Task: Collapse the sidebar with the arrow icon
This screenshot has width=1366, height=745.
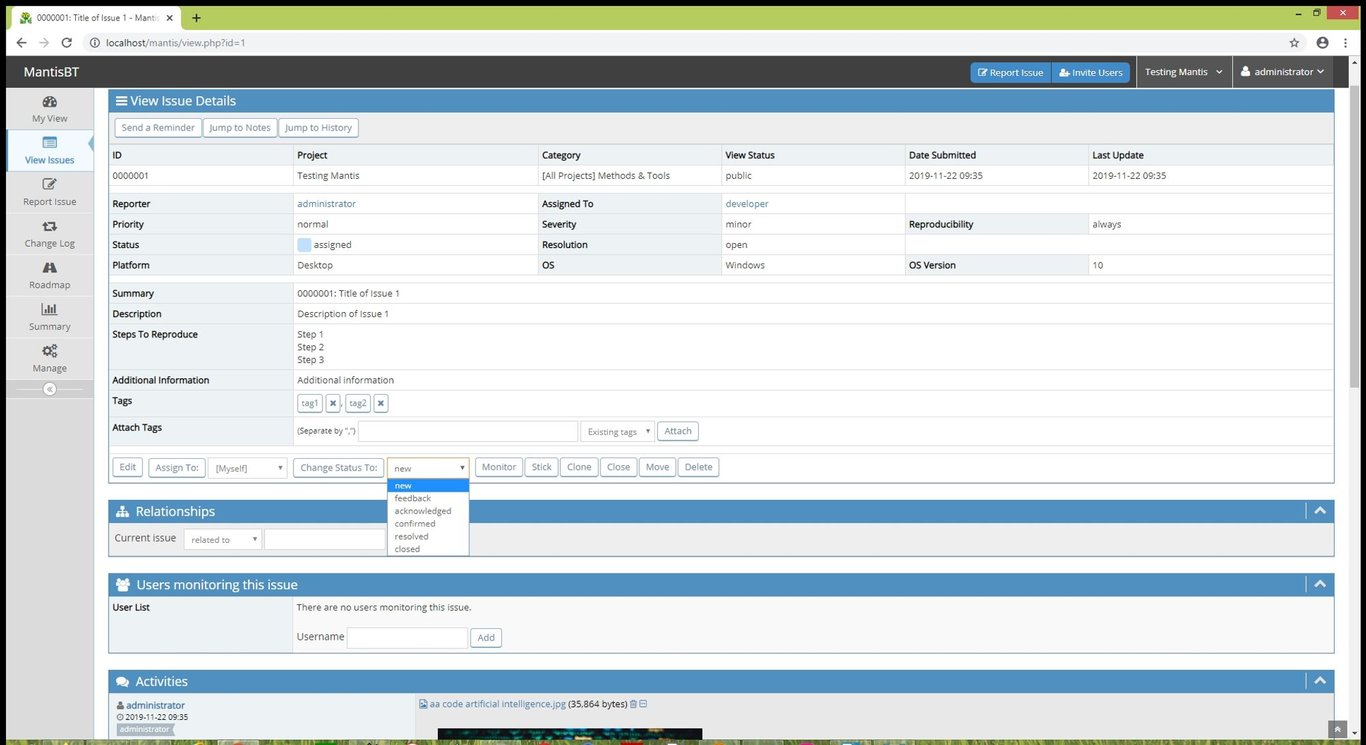Action: coord(48,388)
